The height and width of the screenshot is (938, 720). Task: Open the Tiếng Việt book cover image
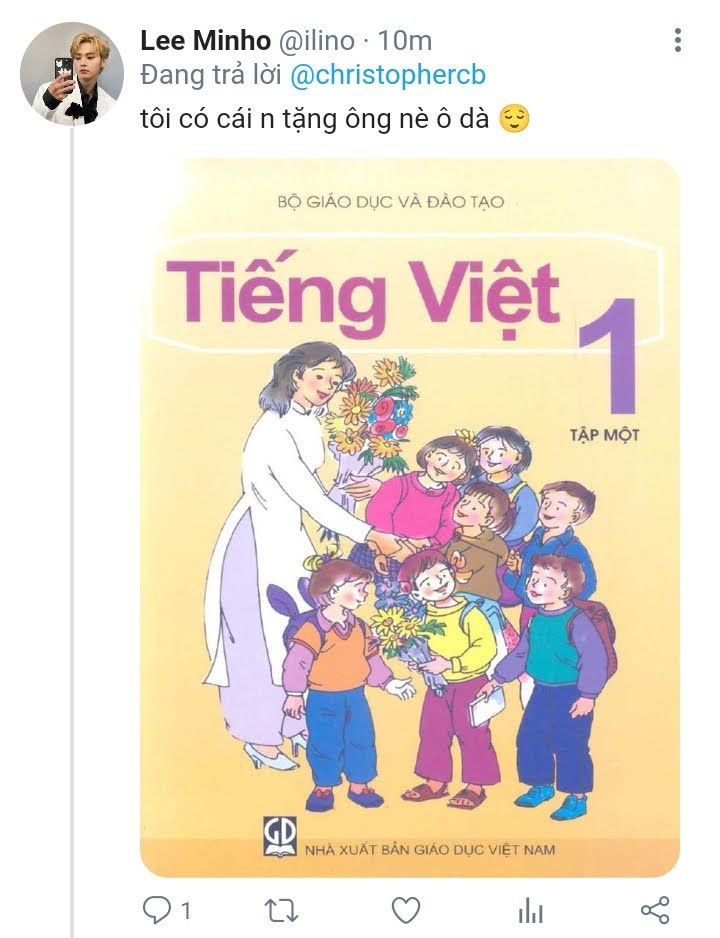410,517
